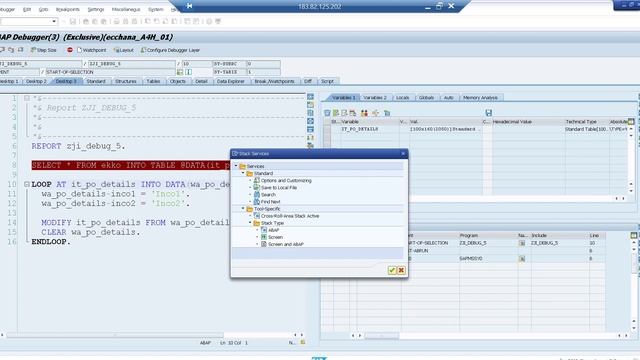
Task: Switch to the Globals tab
Action: pyautogui.click(x=426, y=98)
